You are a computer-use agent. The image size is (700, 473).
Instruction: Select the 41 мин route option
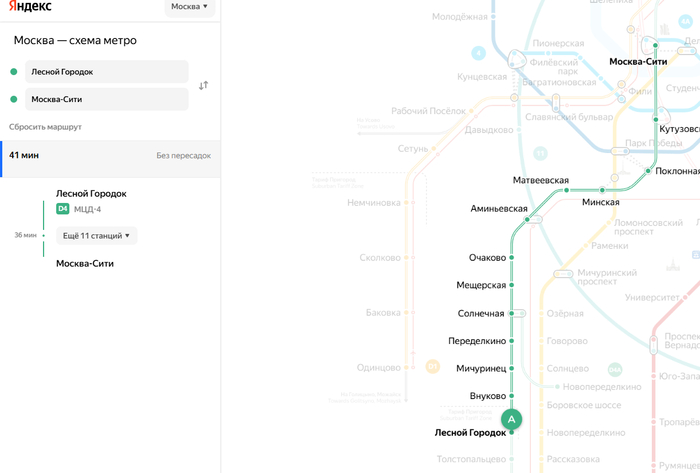pos(110,159)
